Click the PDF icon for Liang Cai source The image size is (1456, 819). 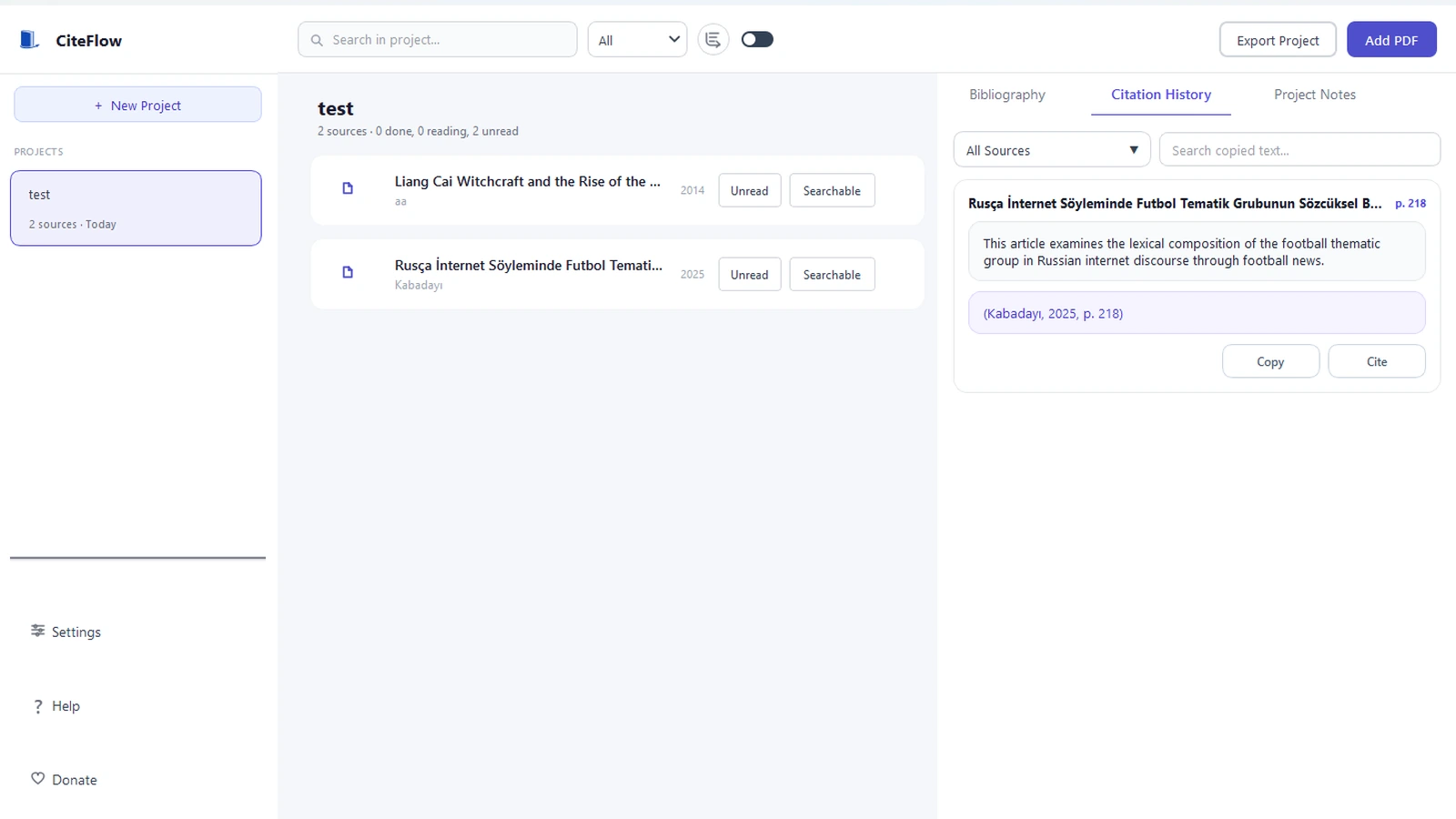348,188
